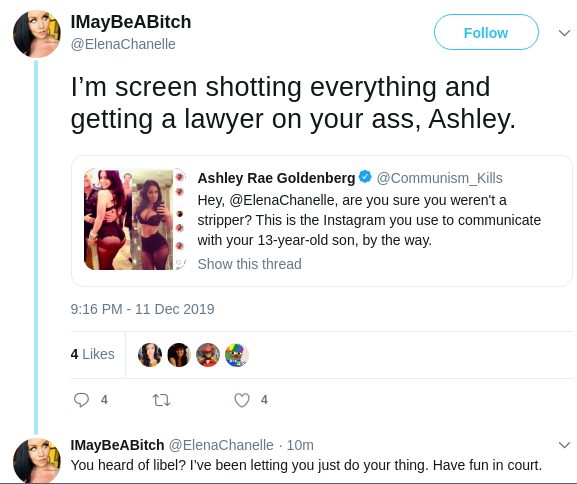Open @ElenaChanelle handle under the display name

pos(123,44)
